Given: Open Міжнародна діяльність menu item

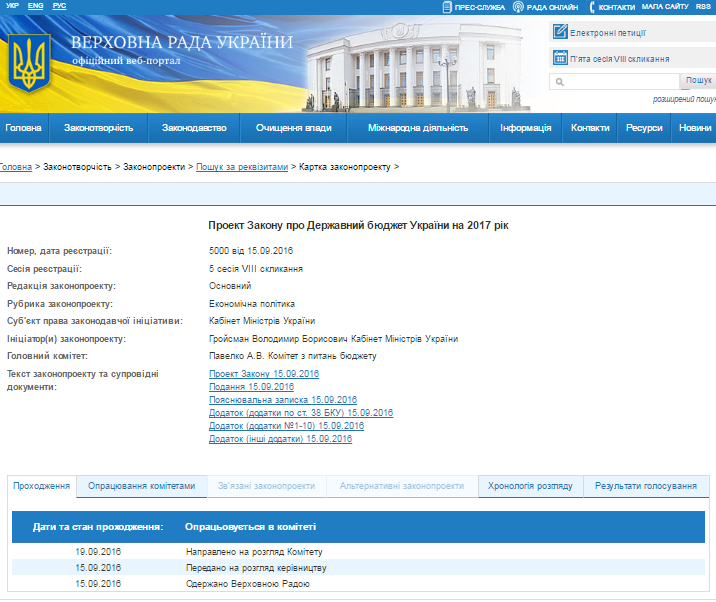Looking at the screenshot, I should coord(418,128).
